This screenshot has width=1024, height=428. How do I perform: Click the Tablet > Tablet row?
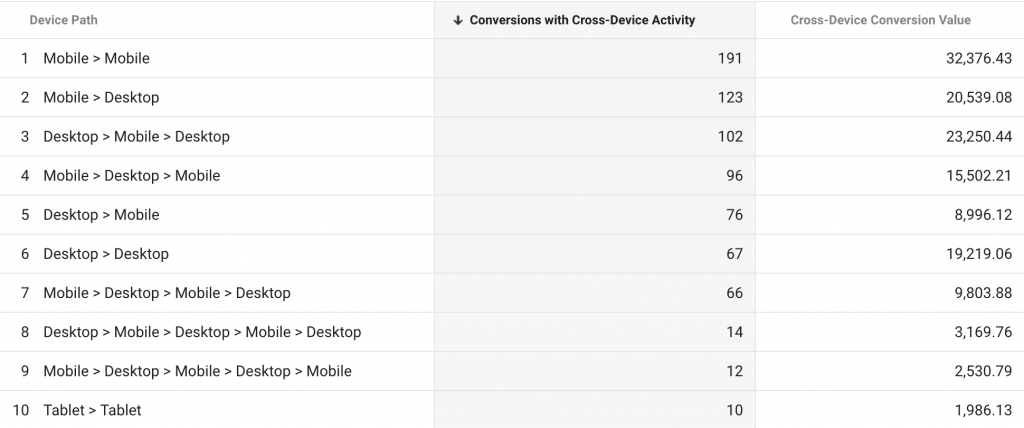(x=92, y=410)
